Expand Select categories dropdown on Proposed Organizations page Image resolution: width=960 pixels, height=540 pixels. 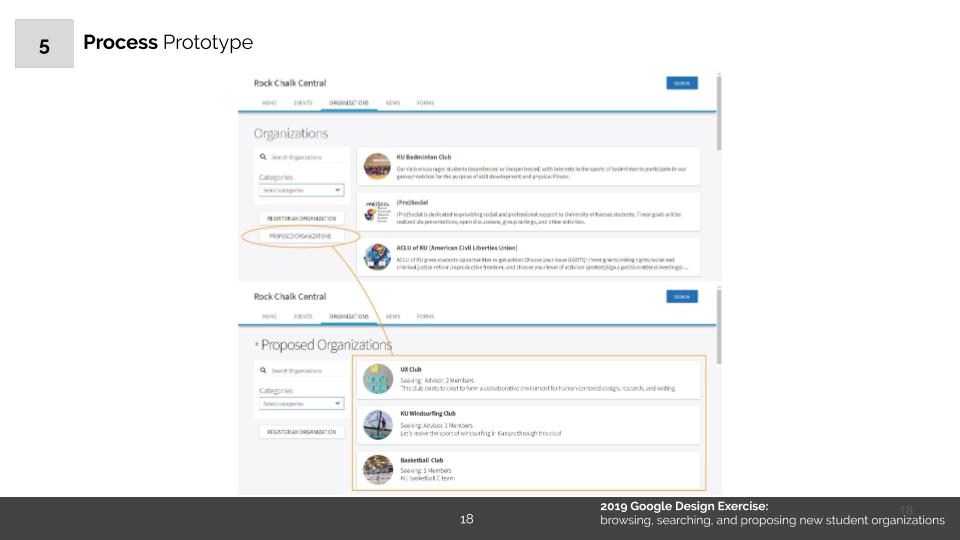(300, 403)
